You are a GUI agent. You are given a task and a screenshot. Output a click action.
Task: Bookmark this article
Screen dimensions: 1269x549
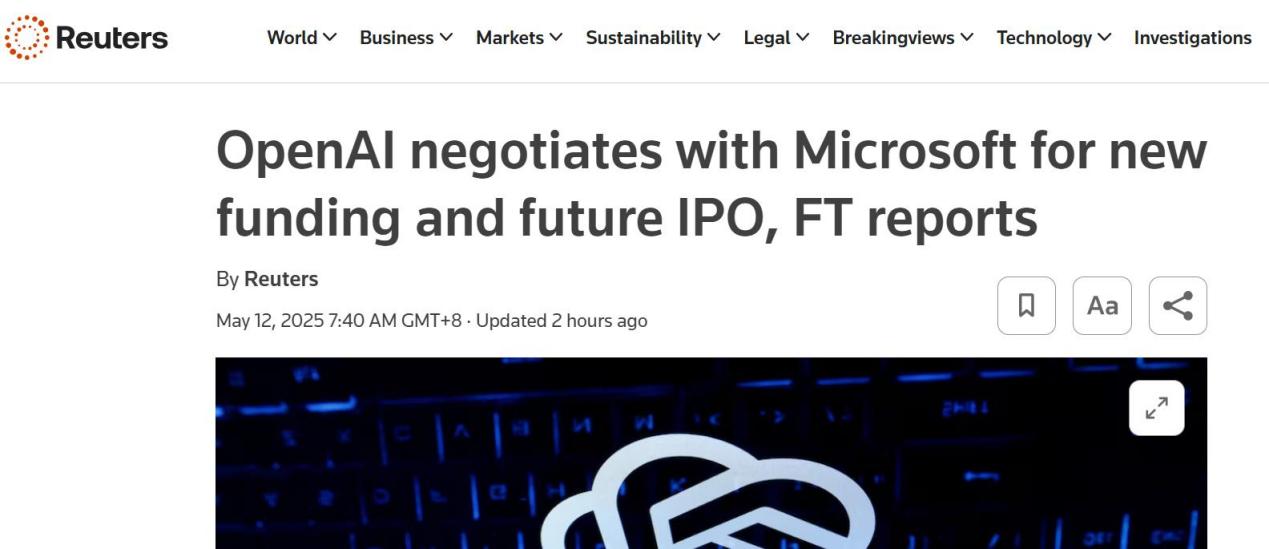click(1026, 306)
